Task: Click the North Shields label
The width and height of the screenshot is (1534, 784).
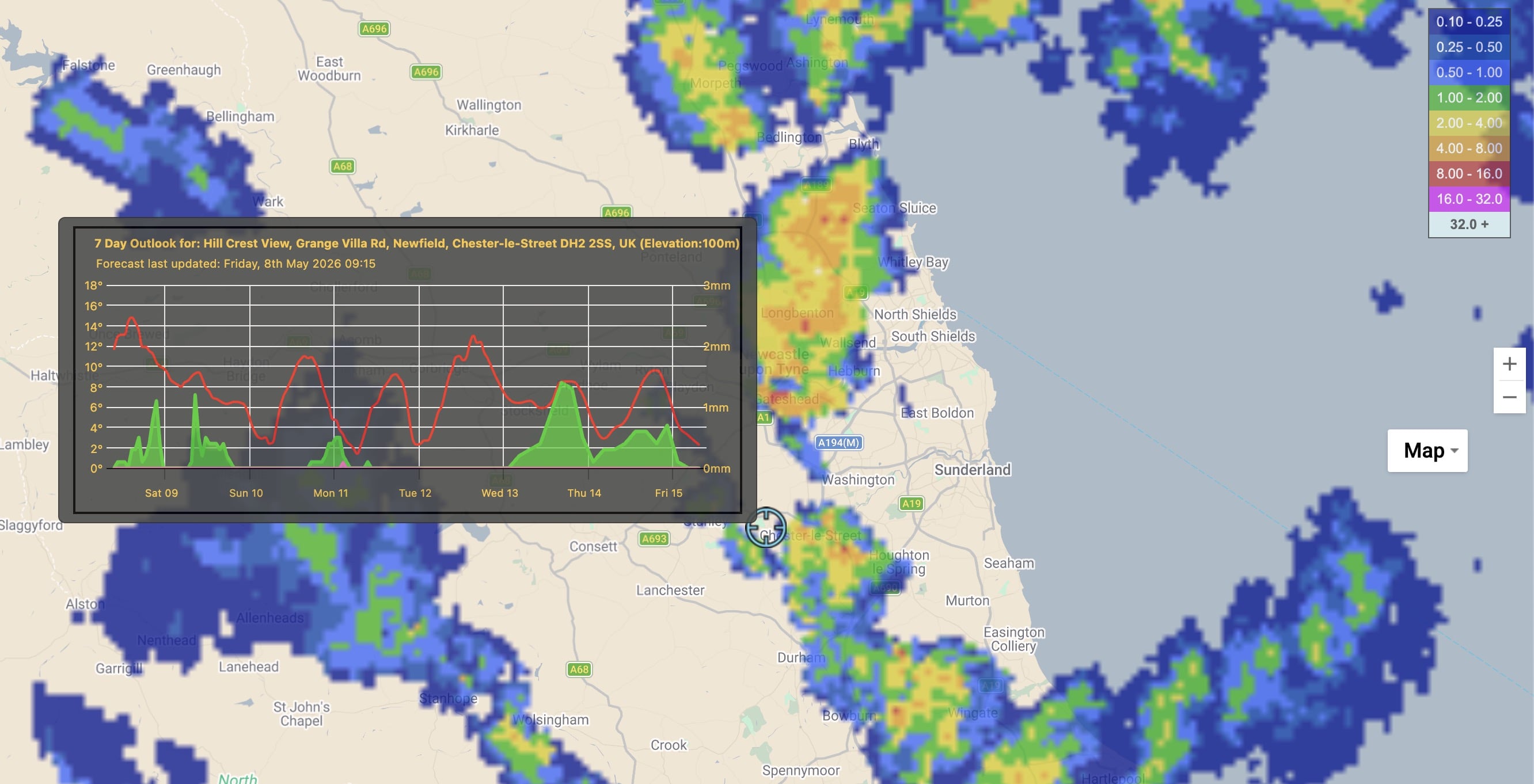Action: 916,314
